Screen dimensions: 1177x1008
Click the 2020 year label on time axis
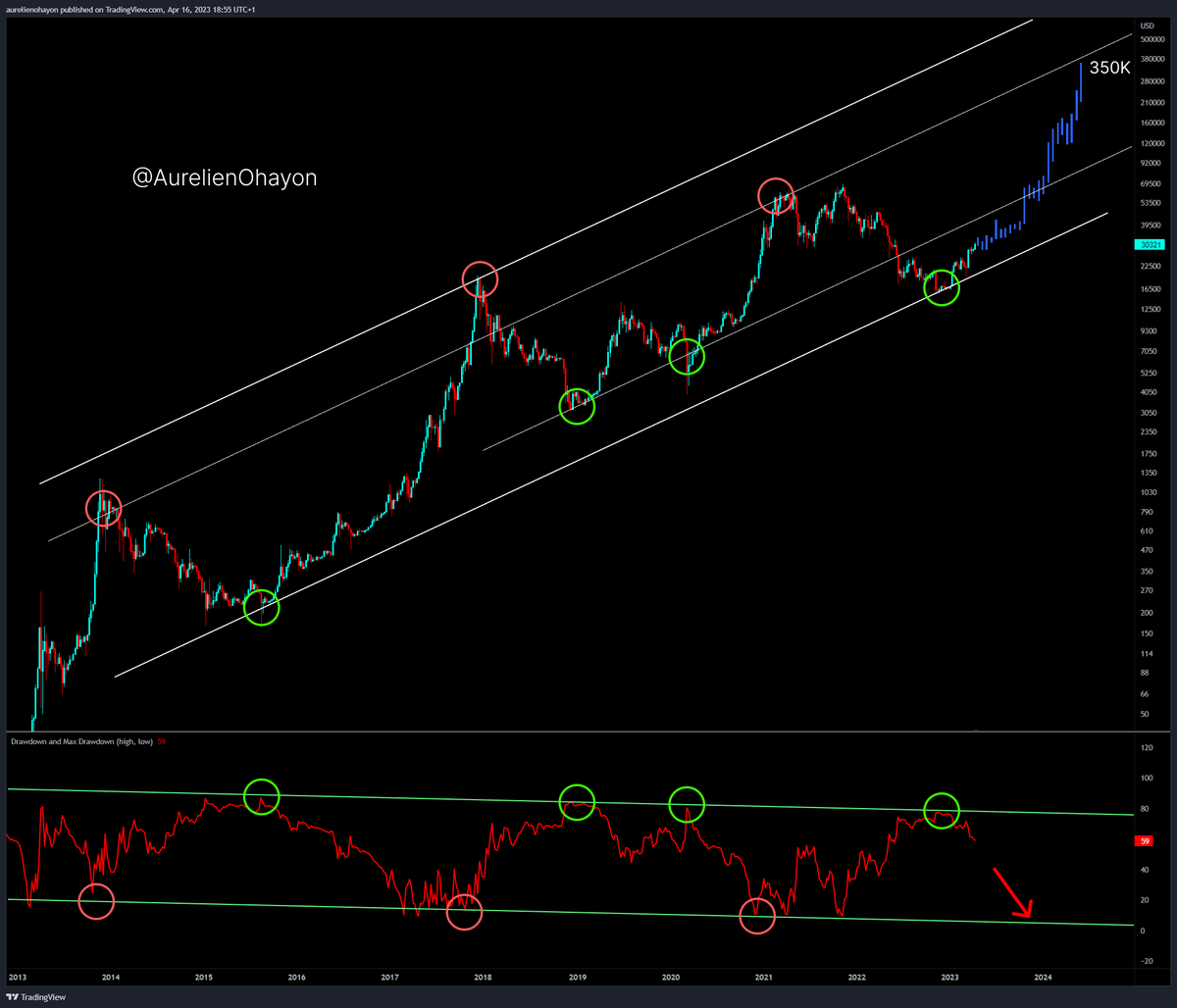(671, 978)
